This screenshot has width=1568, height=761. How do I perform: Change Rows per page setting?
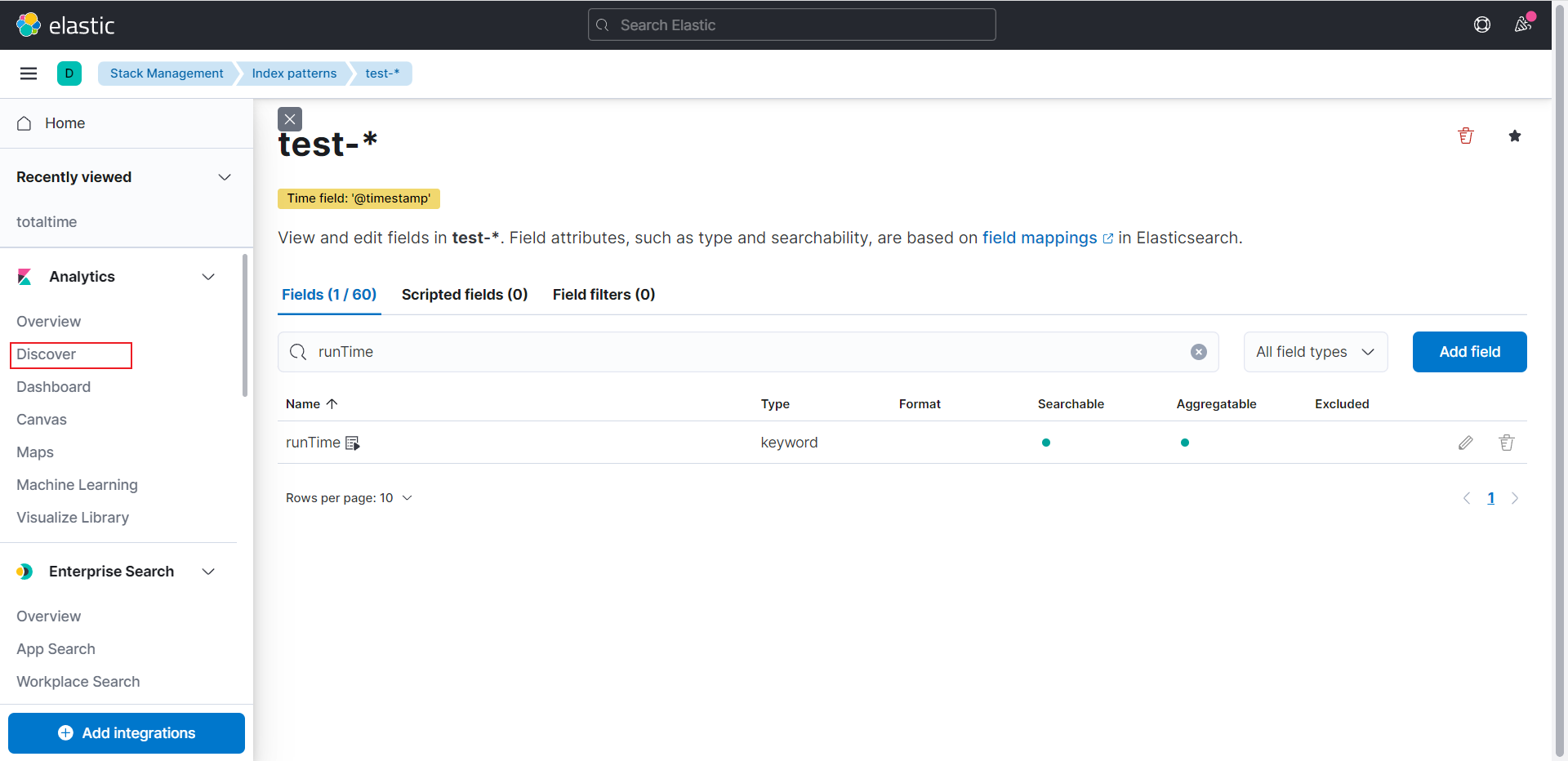(x=349, y=498)
